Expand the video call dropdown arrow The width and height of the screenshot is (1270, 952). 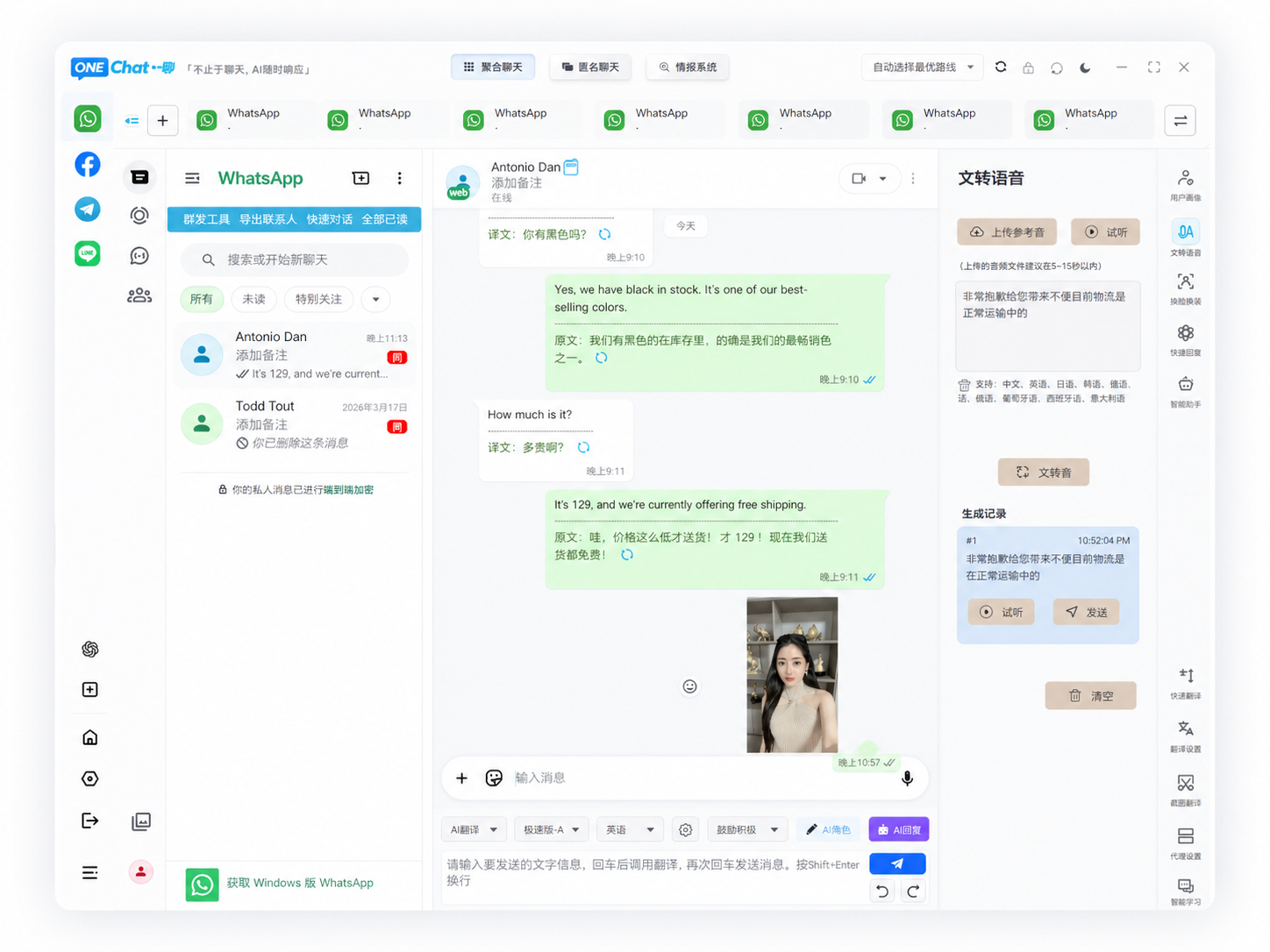point(883,179)
